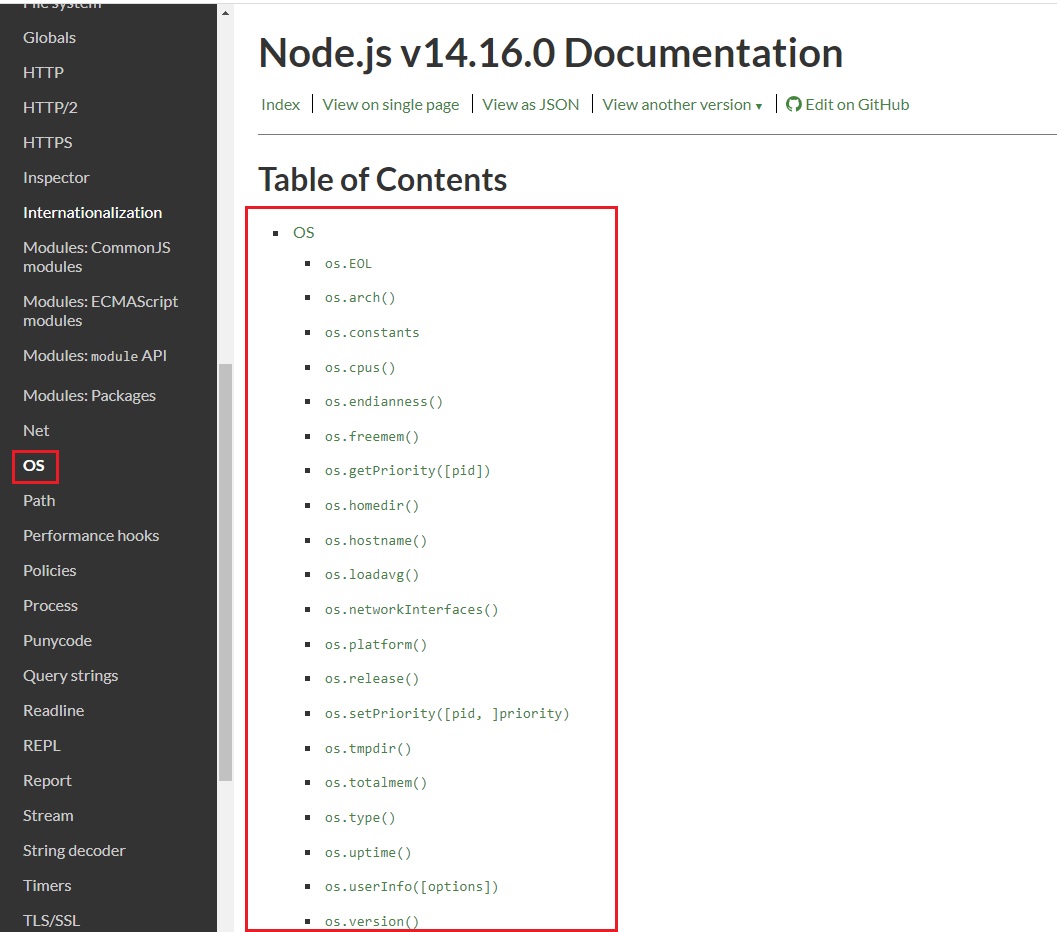Image resolution: width=1057 pixels, height=932 pixels.
Task: Jump to os.arch() in the contents
Action: pos(360,298)
